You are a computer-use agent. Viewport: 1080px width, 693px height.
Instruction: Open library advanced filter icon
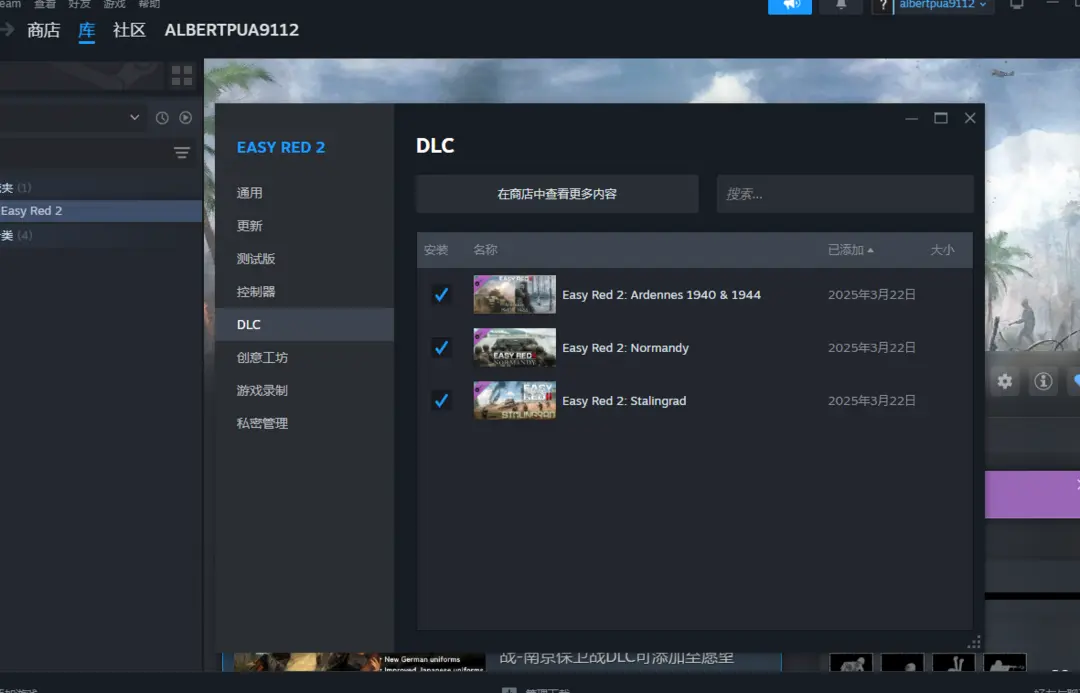(181, 153)
